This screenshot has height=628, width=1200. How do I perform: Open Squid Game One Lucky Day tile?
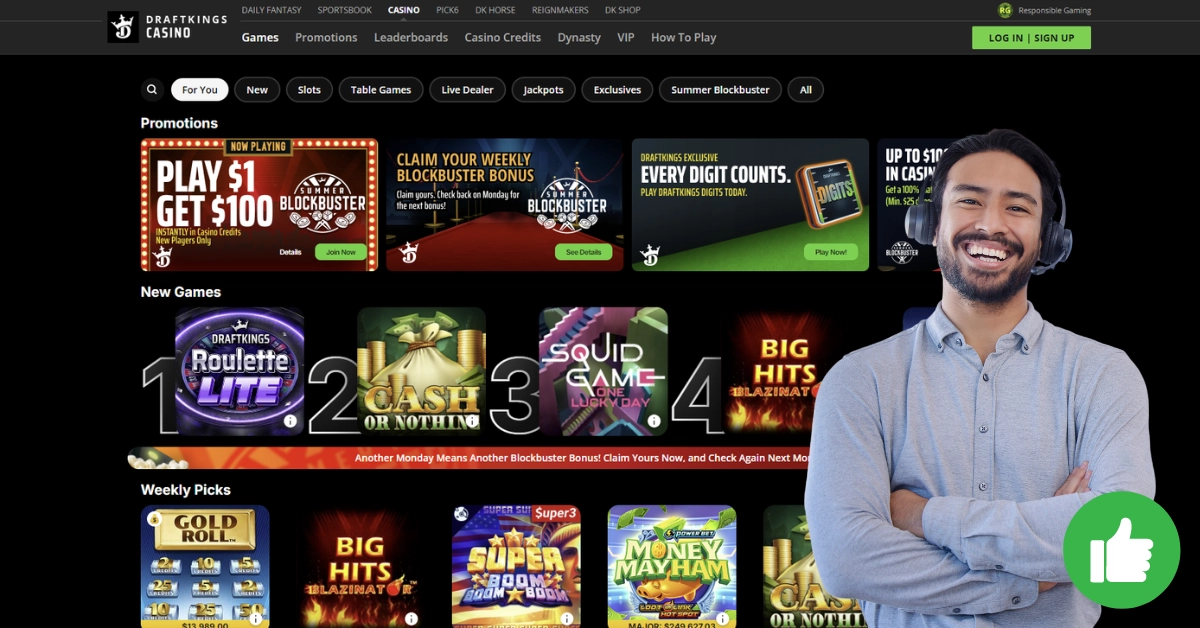pos(604,371)
